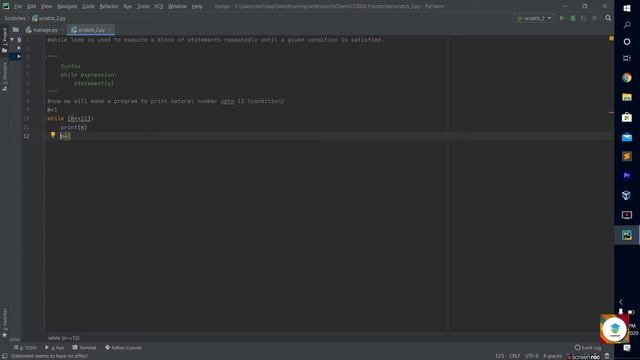Viewport: 640px width, 360px height.
Task: Run scratch_2 with the green play button
Action: pos(562,18)
